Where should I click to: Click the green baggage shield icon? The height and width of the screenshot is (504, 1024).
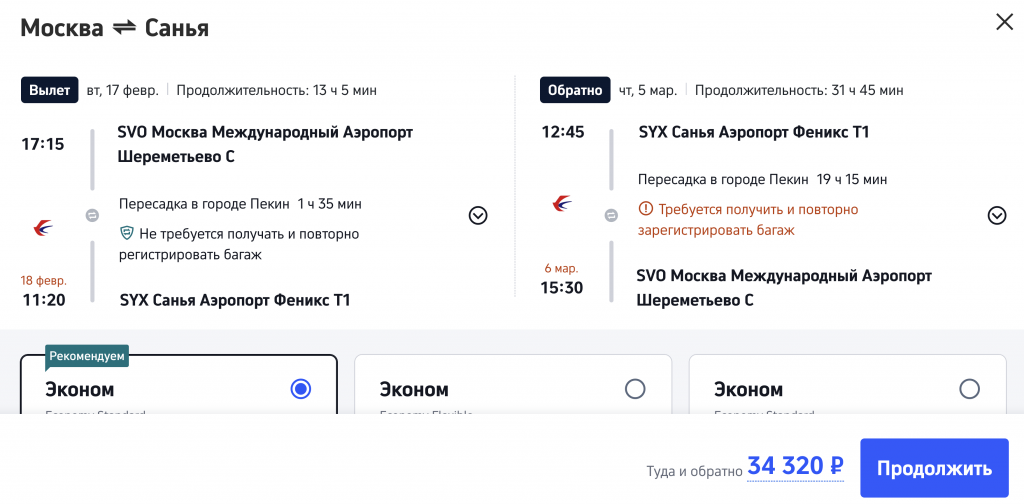(126, 234)
